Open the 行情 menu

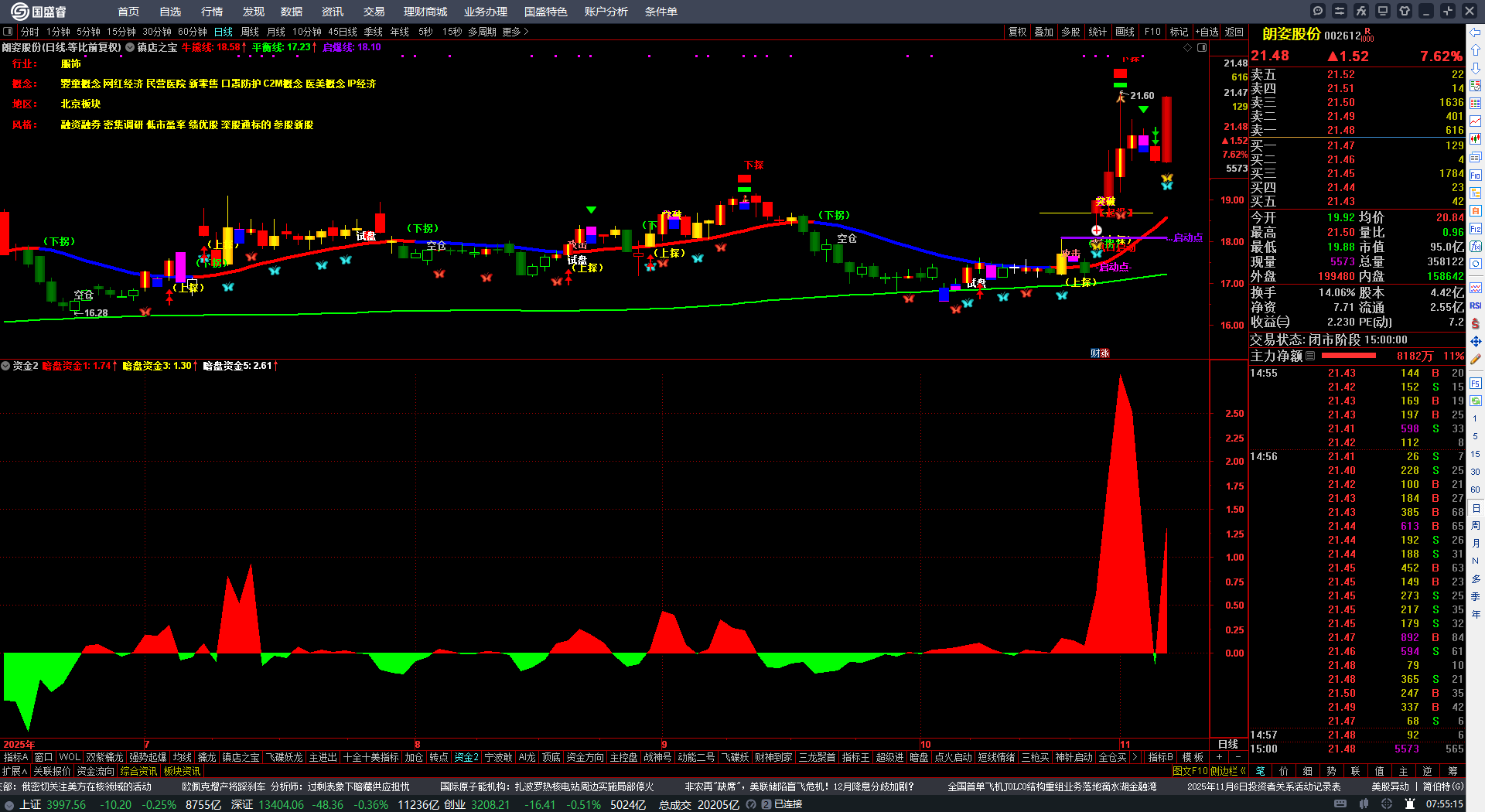pyautogui.click(x=212, y=12)
